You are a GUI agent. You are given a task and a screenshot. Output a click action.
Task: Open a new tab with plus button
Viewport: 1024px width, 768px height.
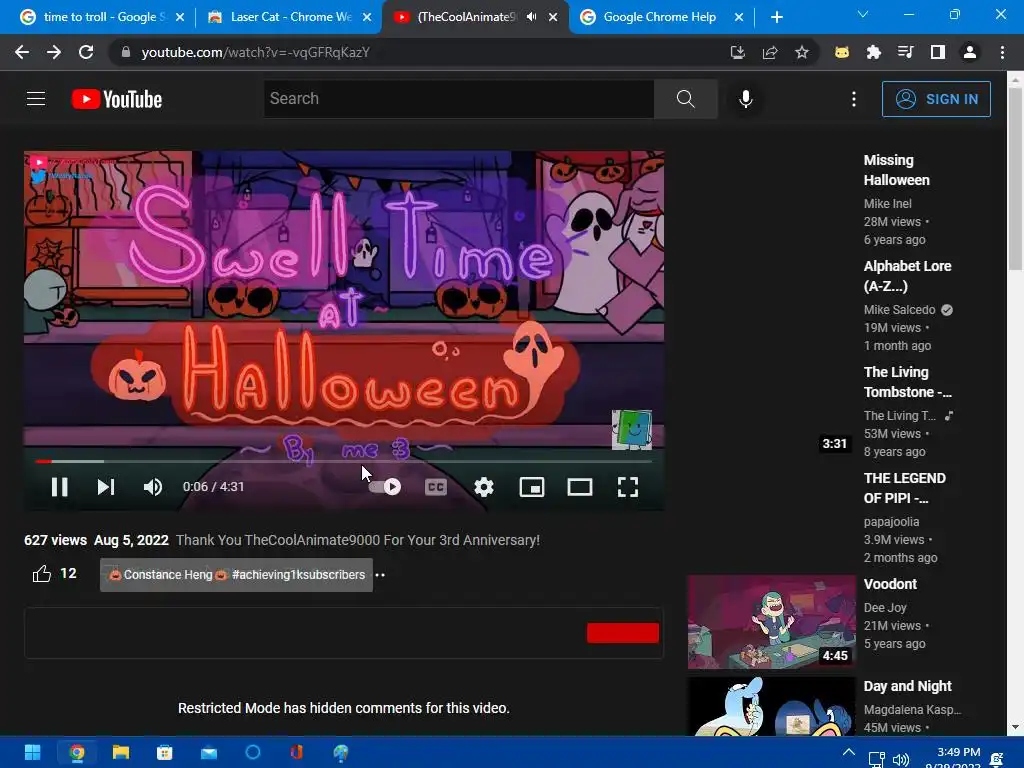point(776,17)
